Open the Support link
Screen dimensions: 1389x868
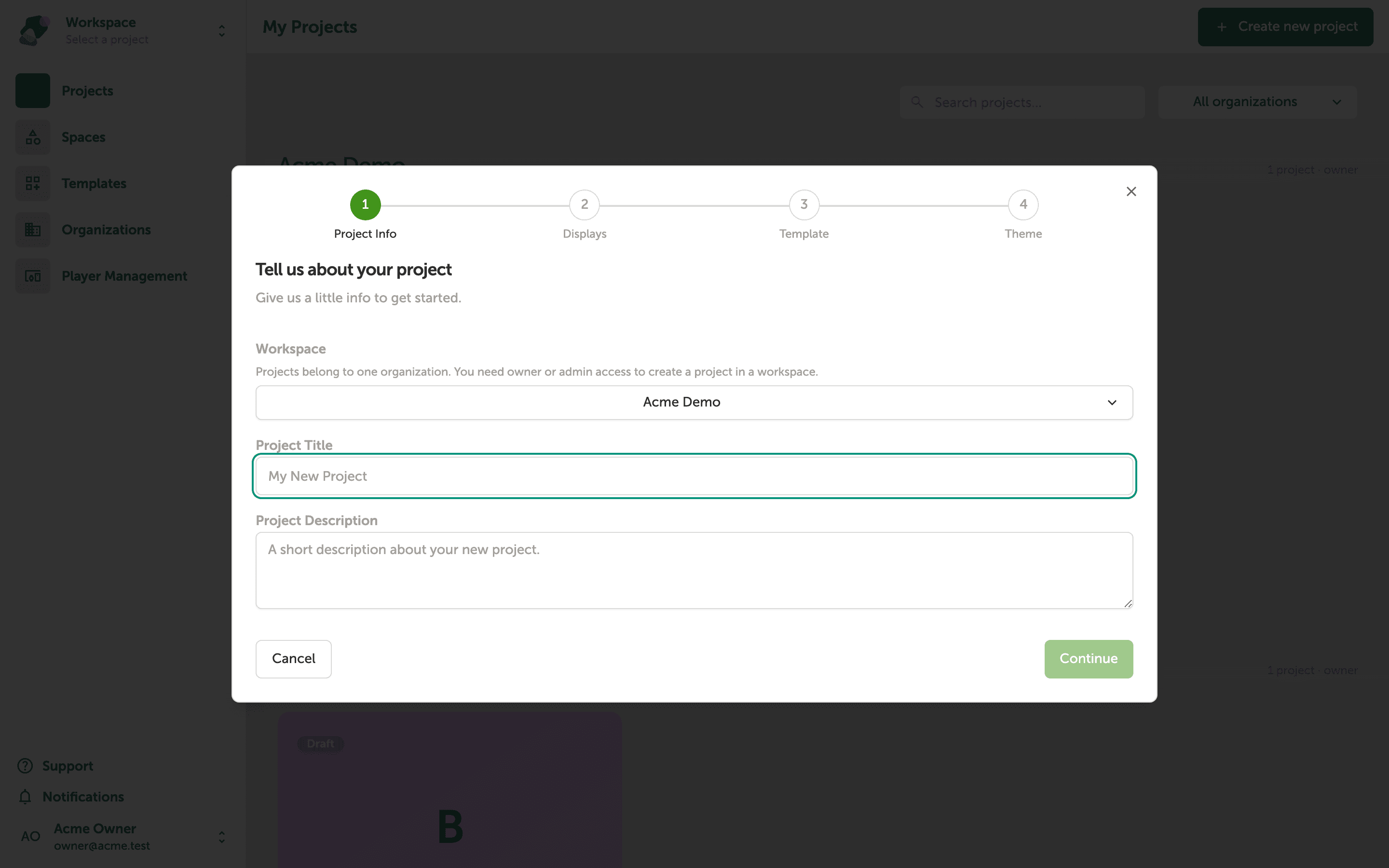coord(68,766)
